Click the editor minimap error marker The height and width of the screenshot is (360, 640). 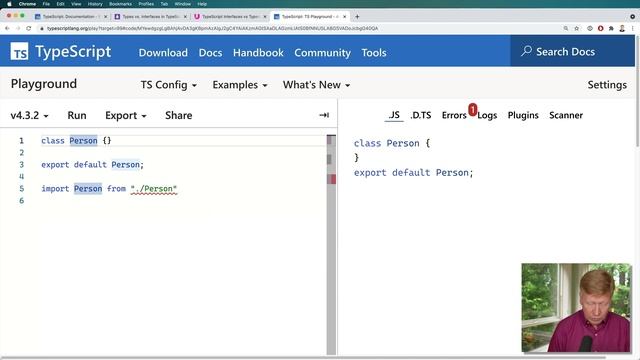(332, 179)
